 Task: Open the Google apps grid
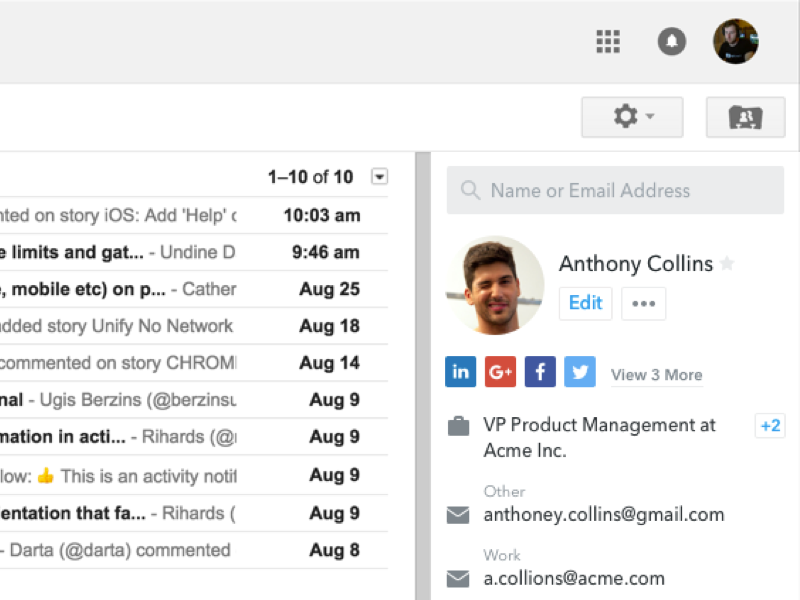[x=608, y=41]
